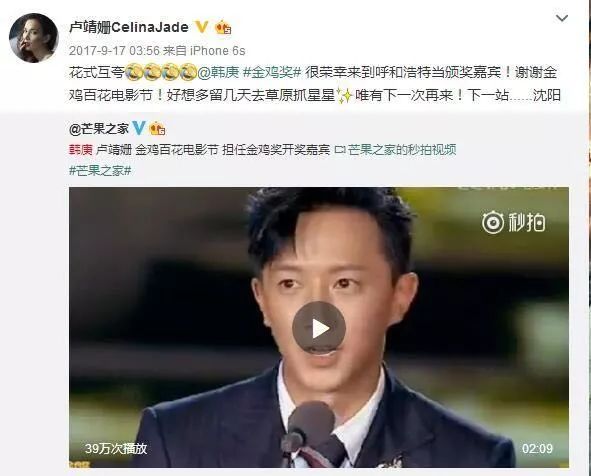591x476 pixels.
Task: Open 芒果之家的秒拍视频 video link
Action: (x=402, y=150)
